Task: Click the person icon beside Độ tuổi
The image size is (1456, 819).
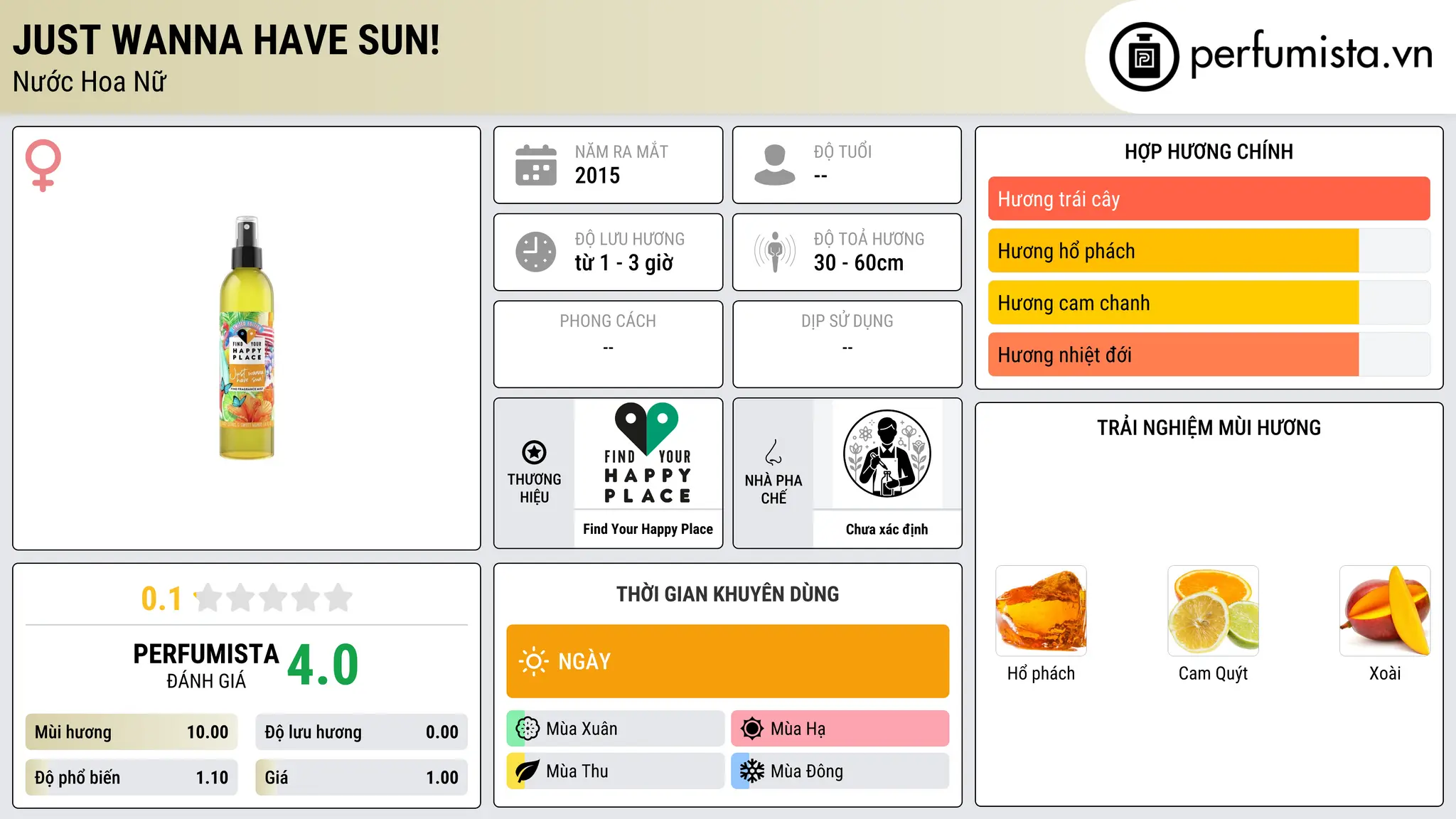Action: (x=774, y=165)
